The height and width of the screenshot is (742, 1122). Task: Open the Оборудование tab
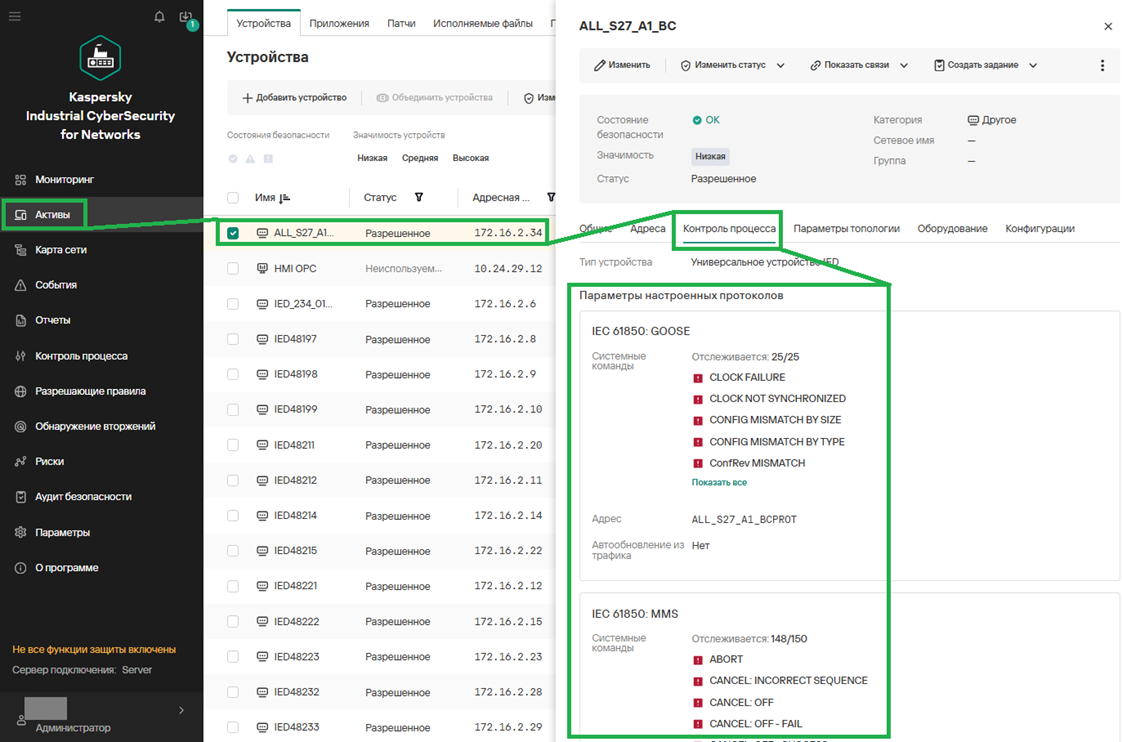coord(952,228)
